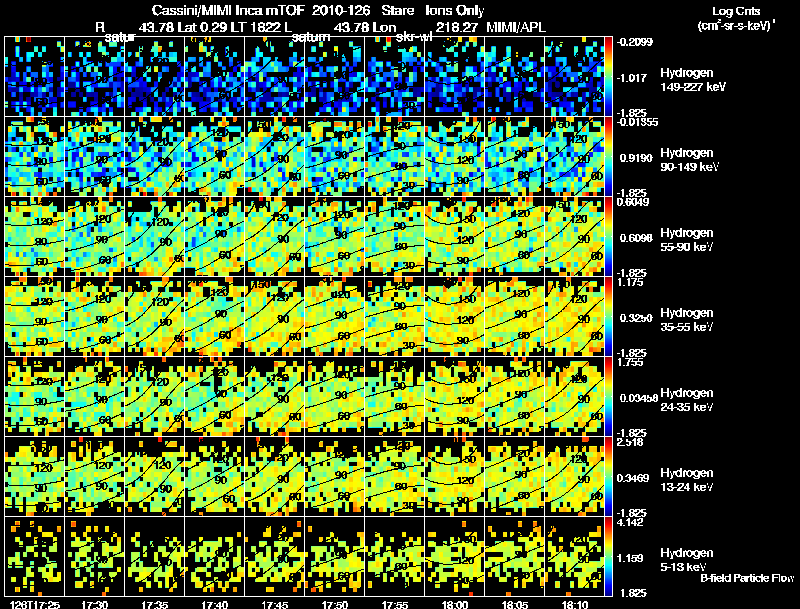Click the Hydrogen 55-90 keV row label

point(686,240)
